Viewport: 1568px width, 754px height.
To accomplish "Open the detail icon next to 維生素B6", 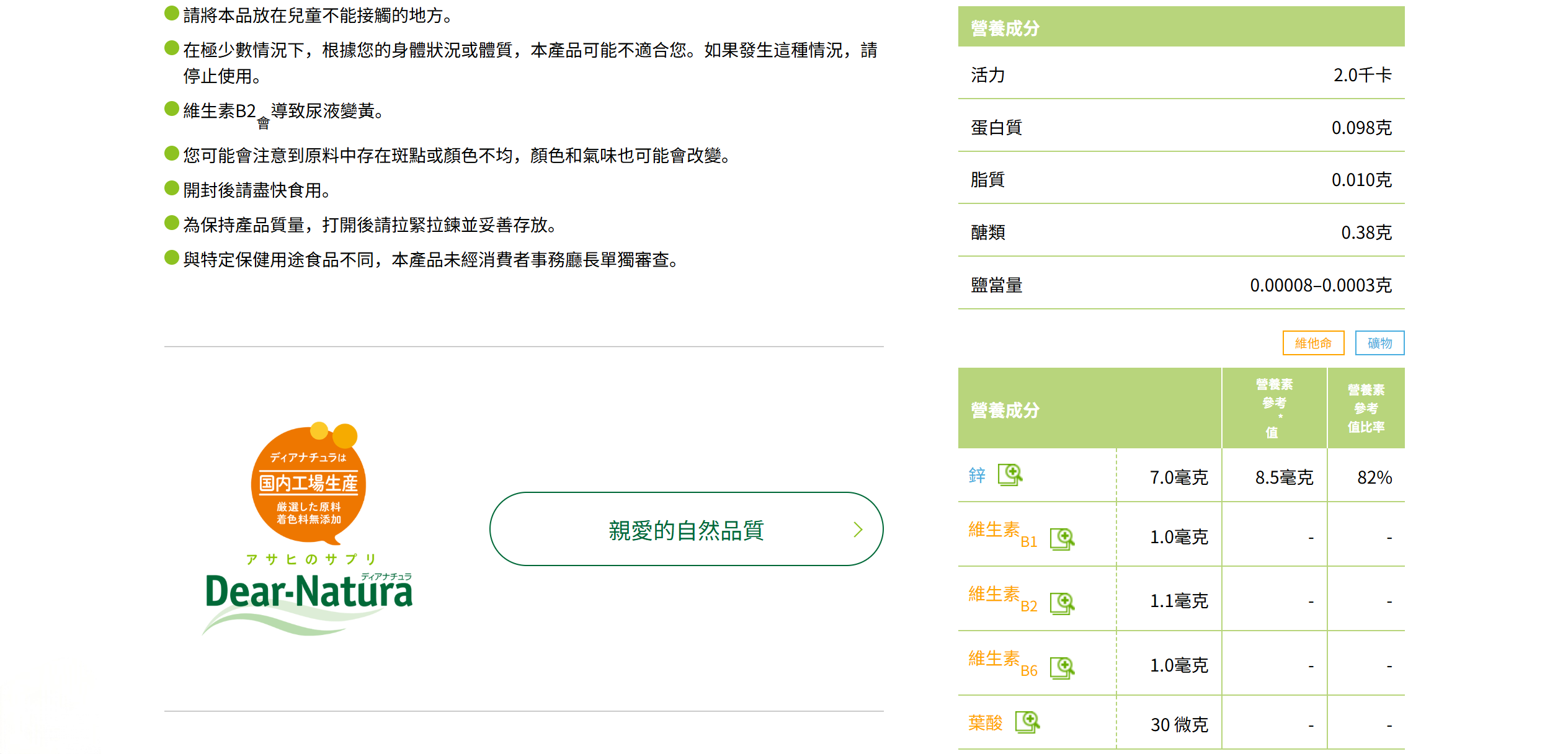I will (1062, 668).
